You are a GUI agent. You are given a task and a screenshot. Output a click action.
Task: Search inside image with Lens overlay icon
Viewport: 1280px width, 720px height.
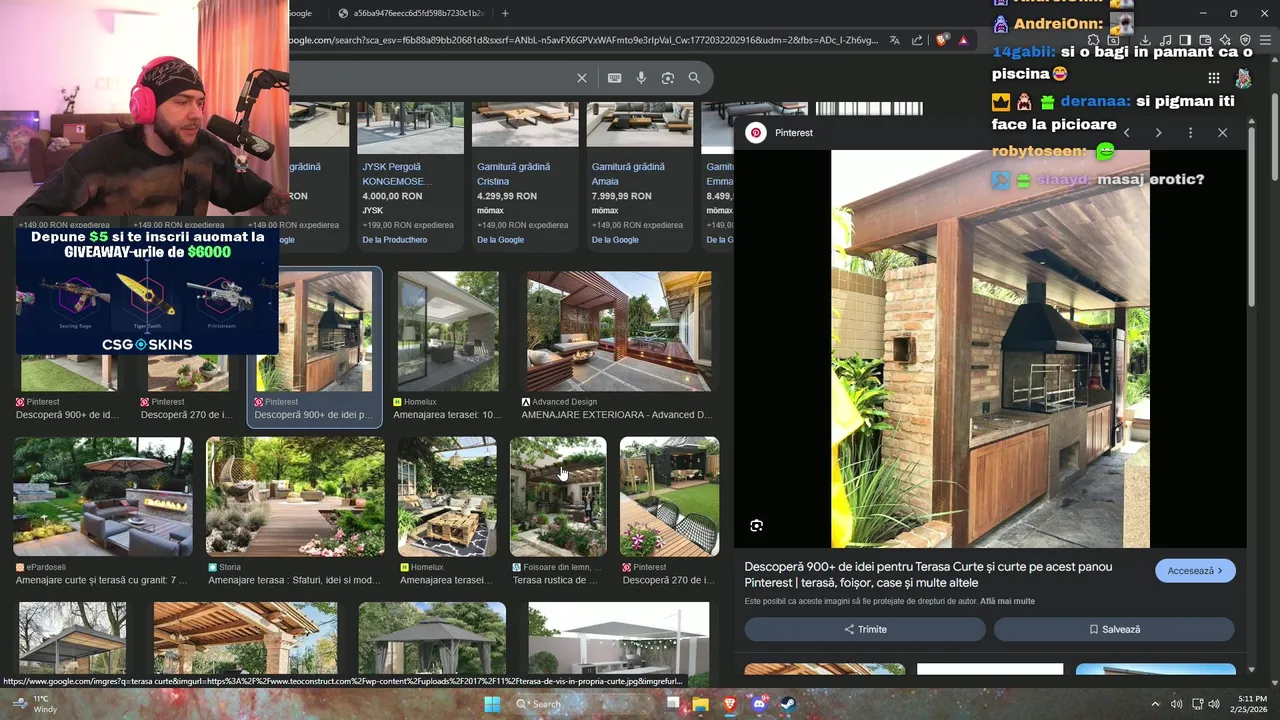click(x=756, y=525)
